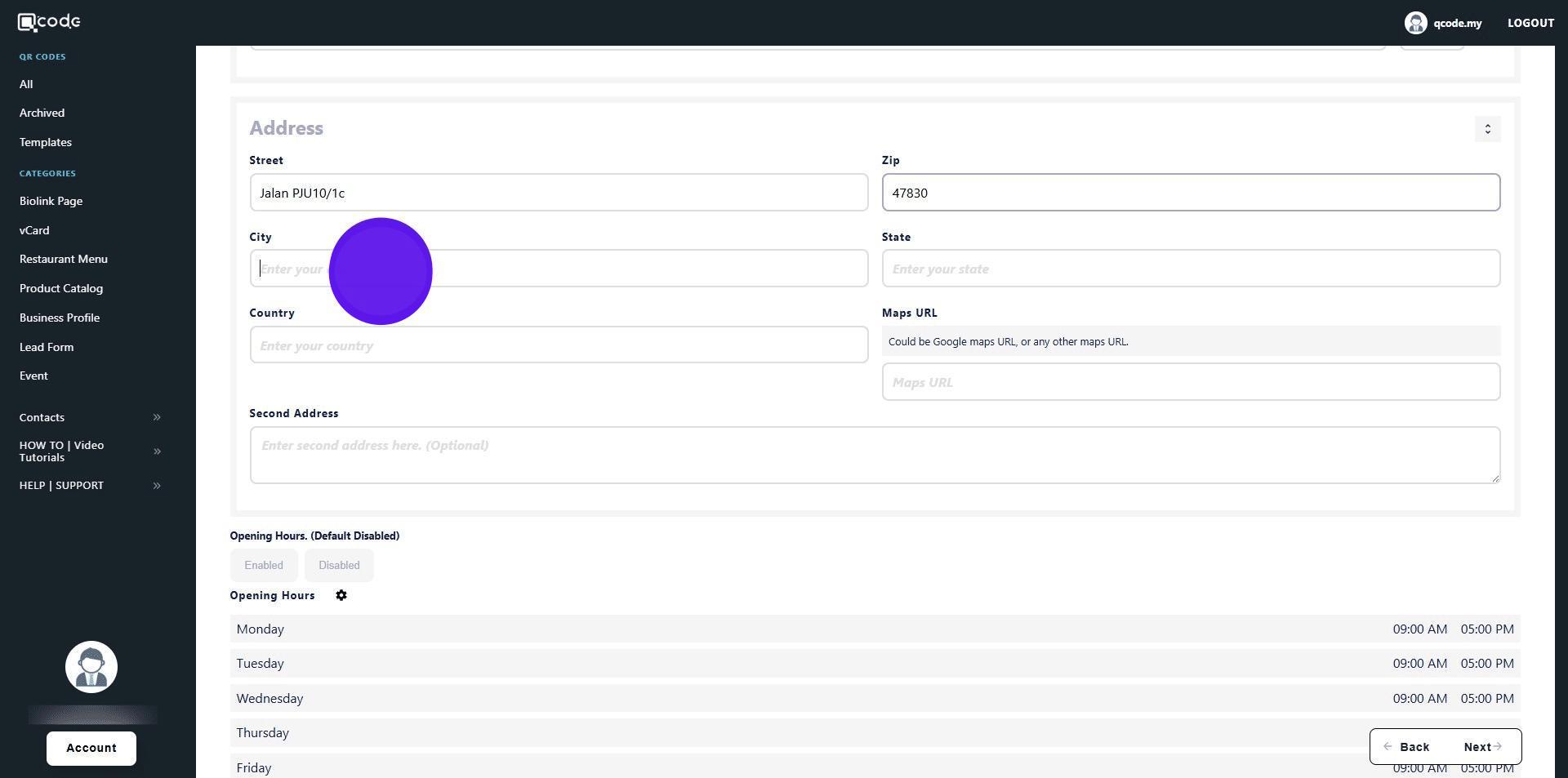This screenshot has height=778, width=1568.
Task: Select Biolink Page category
Action: tap(51, 201)
